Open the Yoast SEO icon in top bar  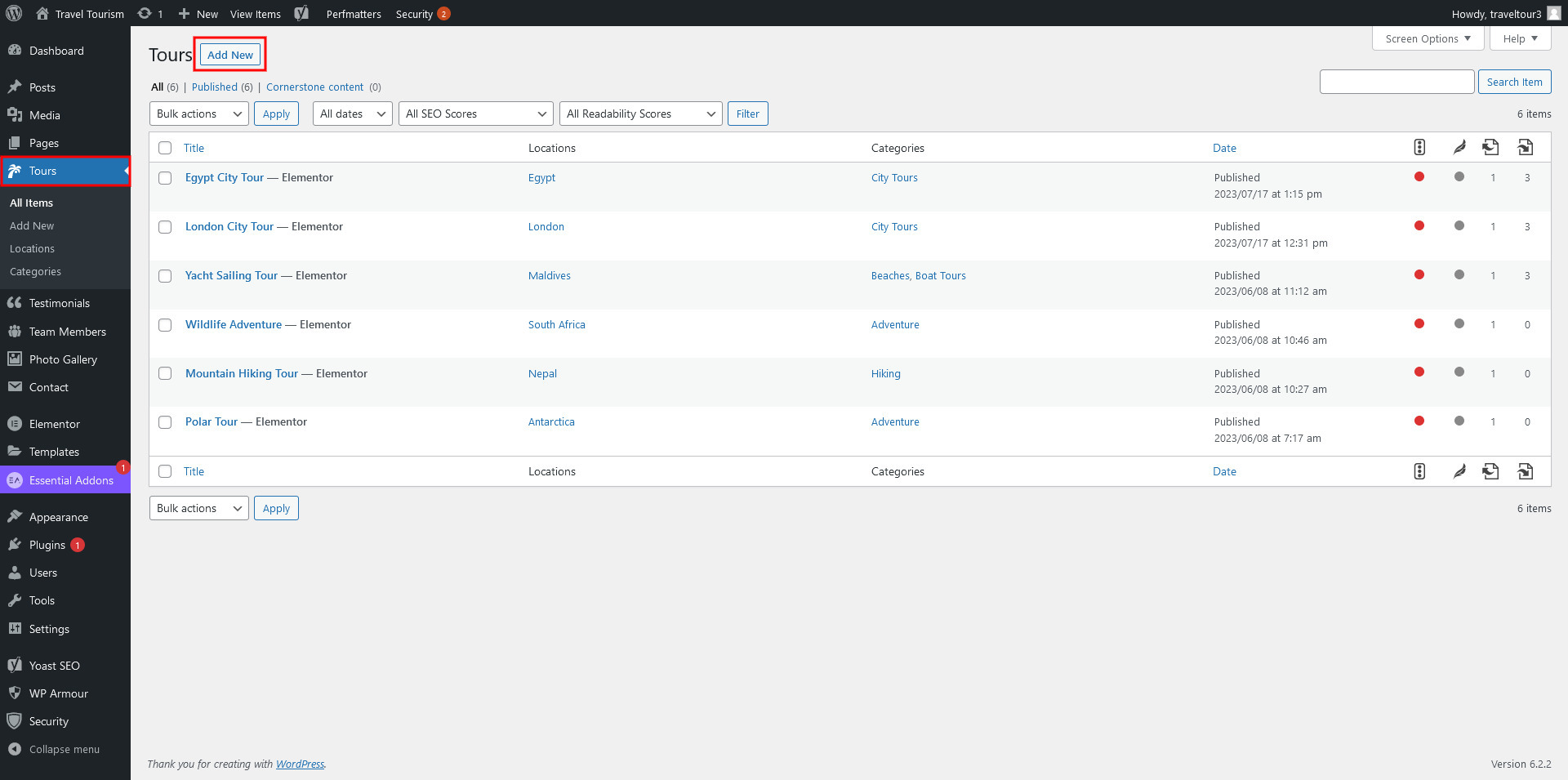coord(301,13)
